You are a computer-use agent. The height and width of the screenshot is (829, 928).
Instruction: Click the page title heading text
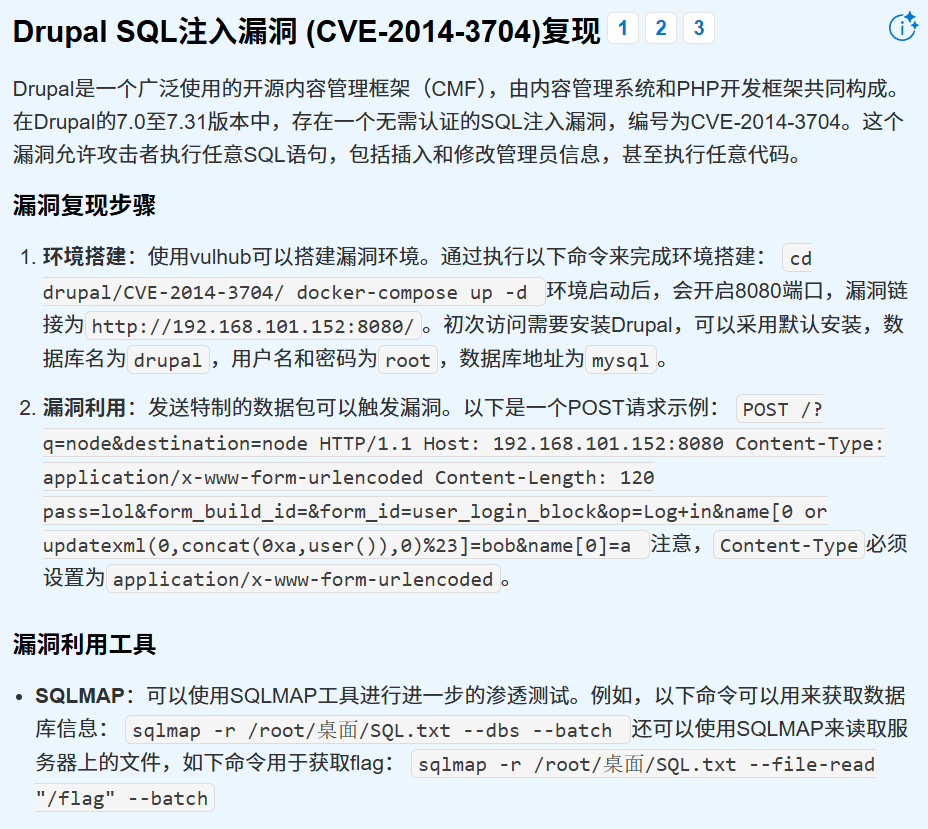coord(307,31)
